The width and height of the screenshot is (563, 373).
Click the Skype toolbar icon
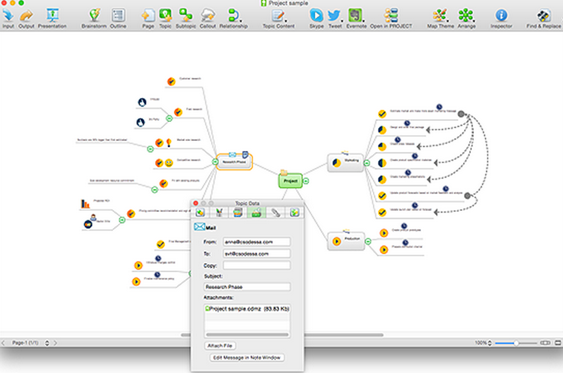point(316,15)
